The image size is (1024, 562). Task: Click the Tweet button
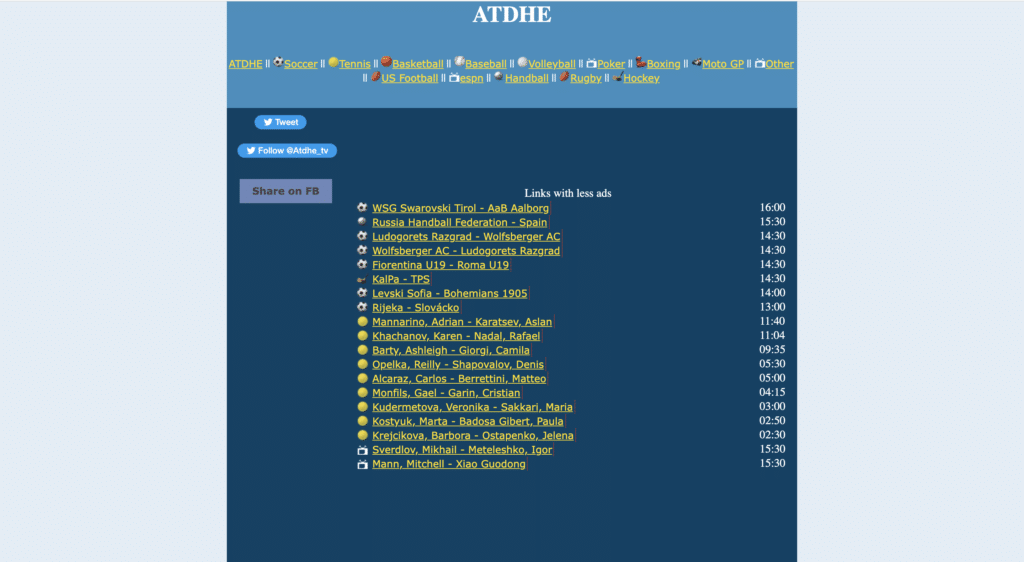(x=280, y=122)
